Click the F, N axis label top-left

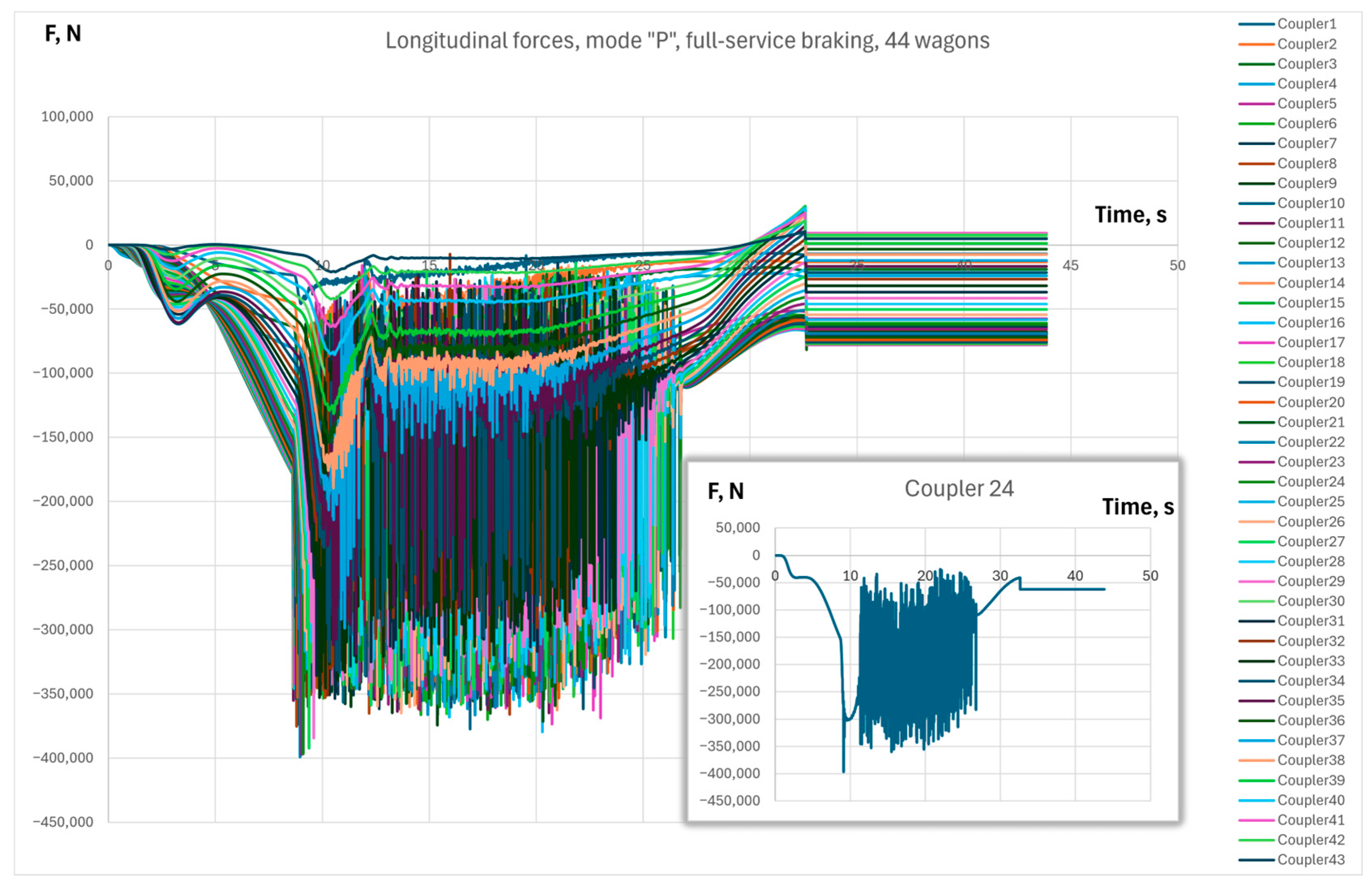63,34
